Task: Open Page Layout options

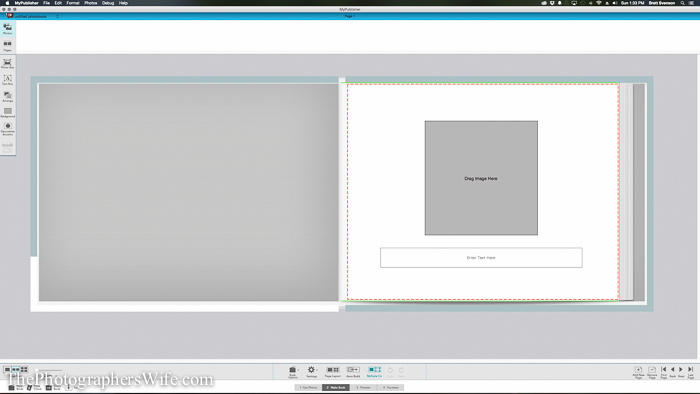Action: tap(333, 372)
